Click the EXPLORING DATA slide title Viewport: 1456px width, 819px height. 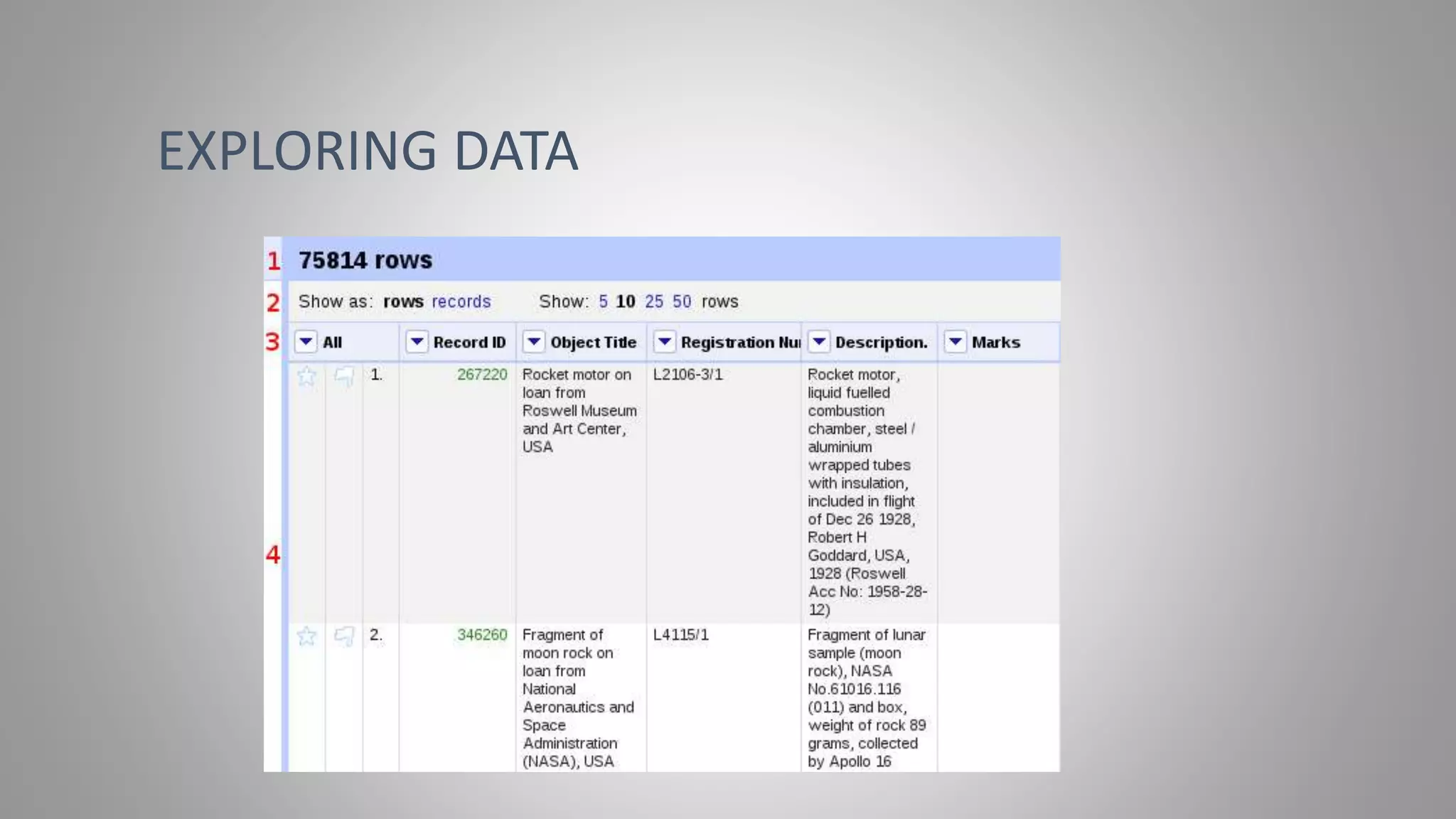click(x=368, y=151)
